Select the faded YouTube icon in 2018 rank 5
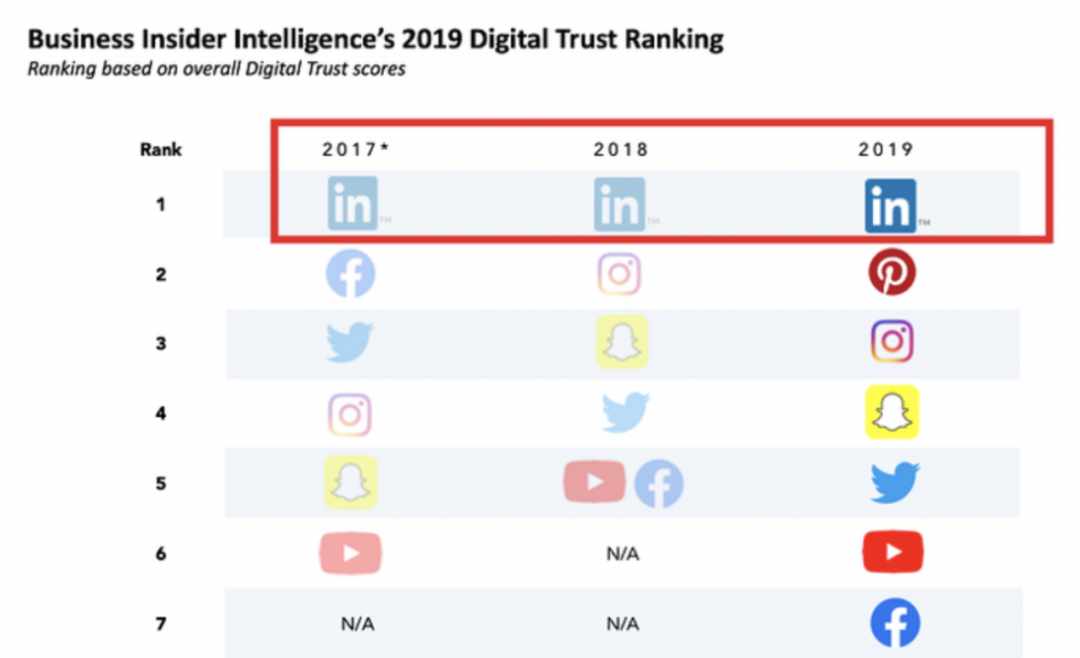 594,482
